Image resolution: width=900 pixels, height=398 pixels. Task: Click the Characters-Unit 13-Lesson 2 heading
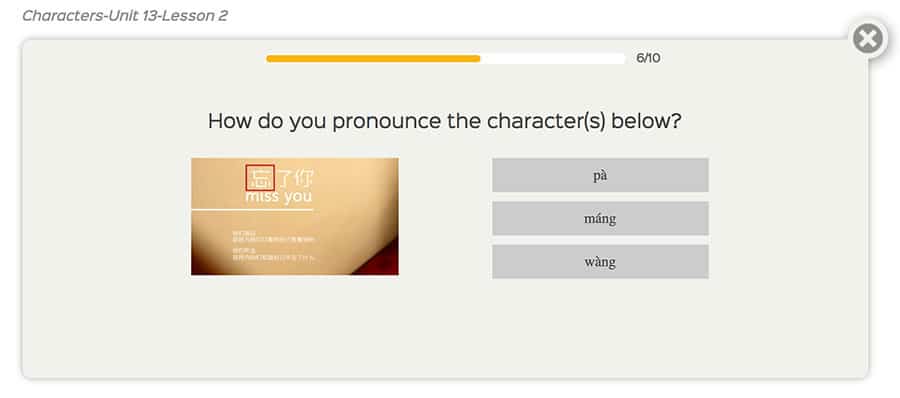click(x=125, y=16)
